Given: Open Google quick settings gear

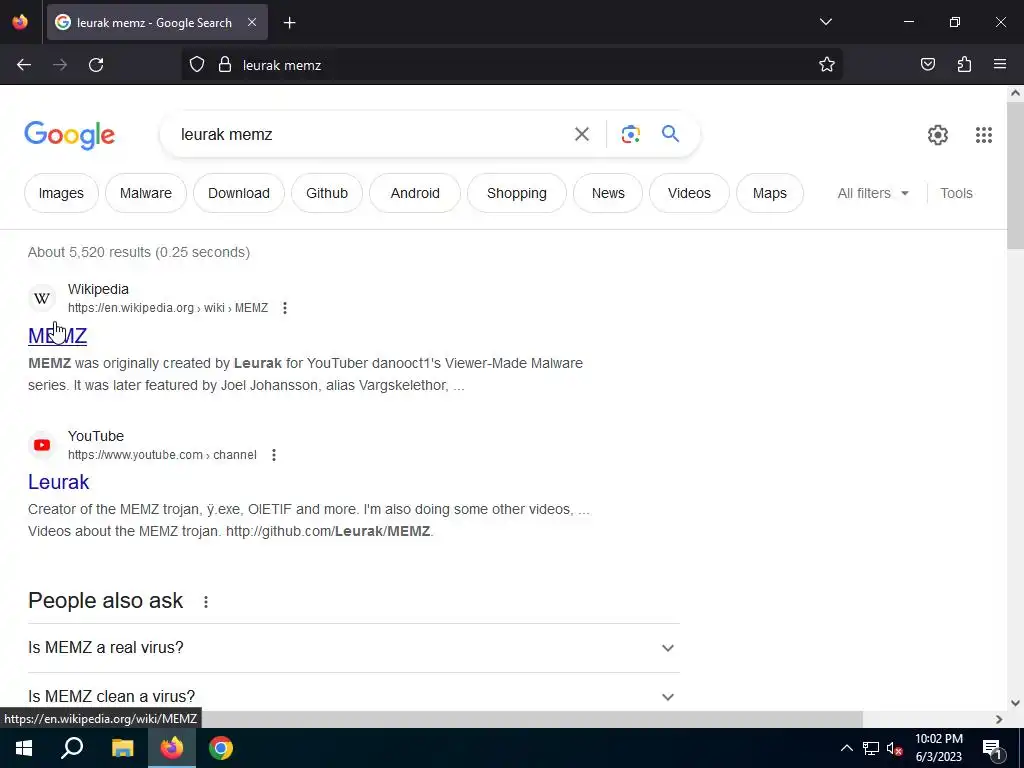Looking at the screenshot, I should point(938,135).
